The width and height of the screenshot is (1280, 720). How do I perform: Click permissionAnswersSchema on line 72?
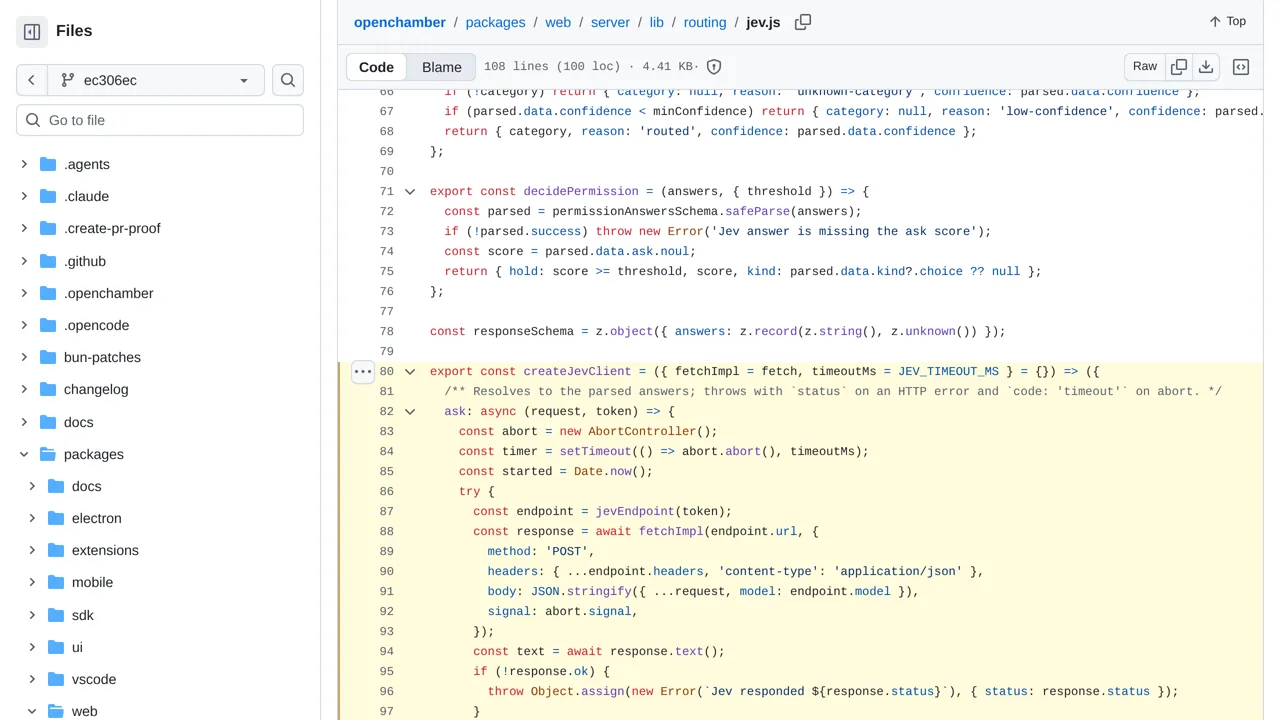(x=635, y=211)
